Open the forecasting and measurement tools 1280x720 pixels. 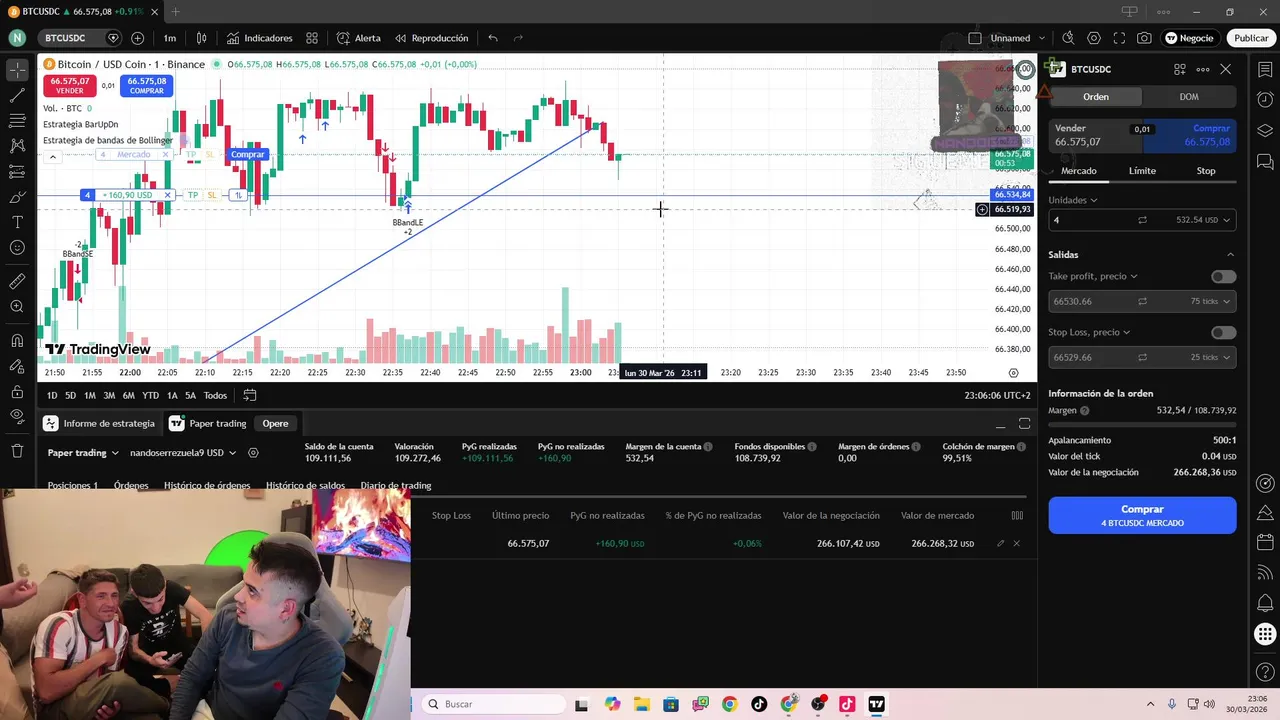[x=17, y=172]
